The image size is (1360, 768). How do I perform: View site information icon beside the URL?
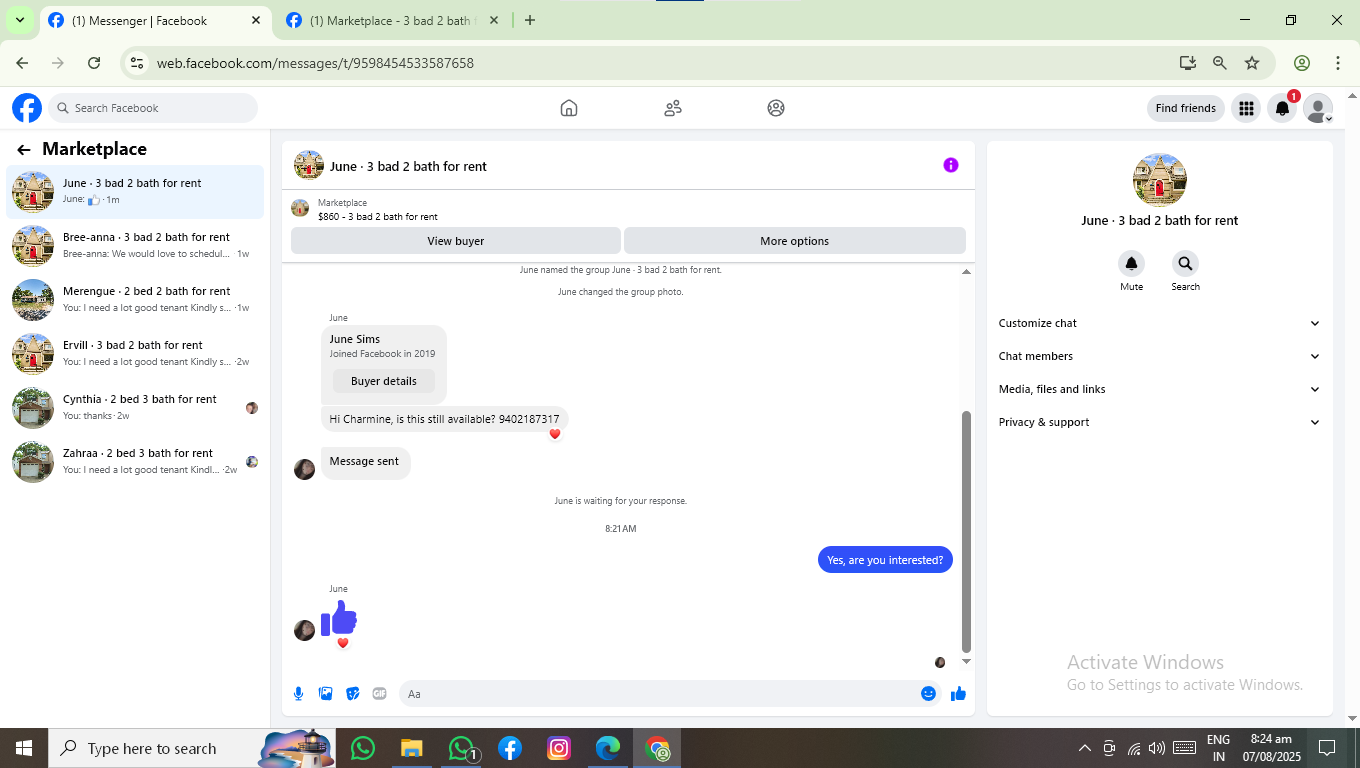[x=138, y=63]
